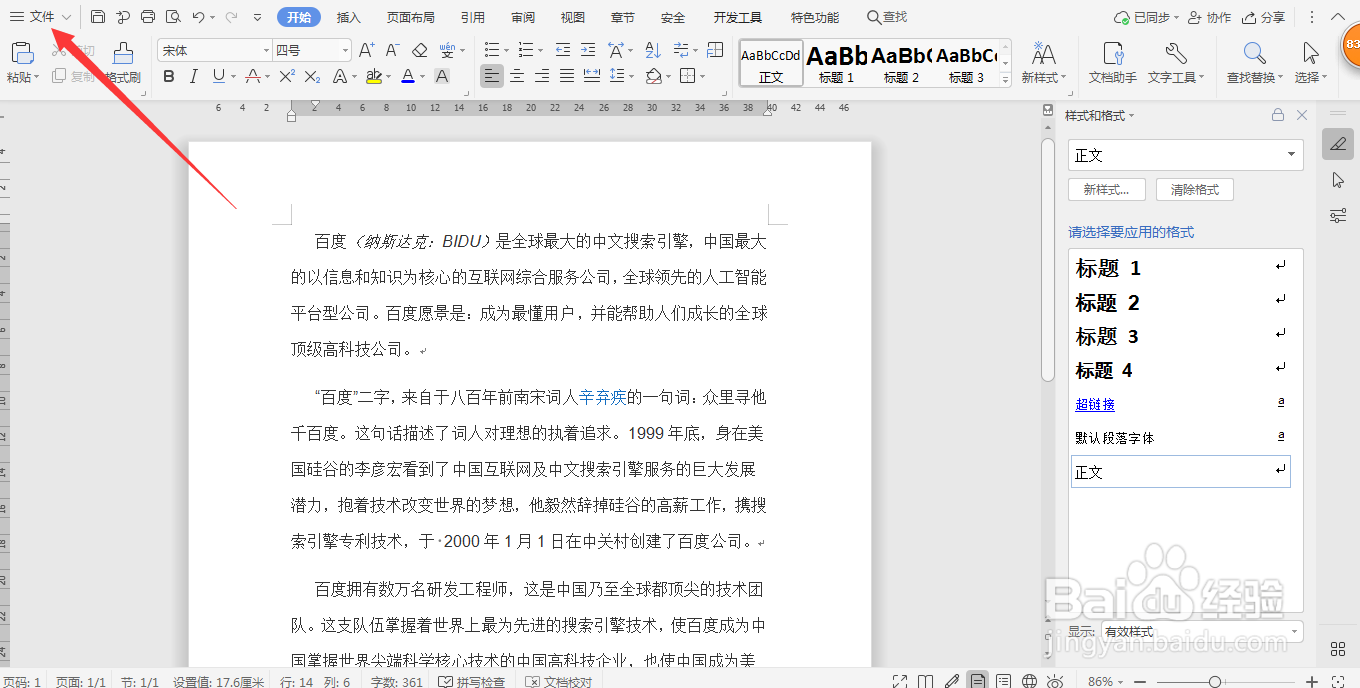
Task: Click the 查找 search box in ribbon
Action: (887, 17)
